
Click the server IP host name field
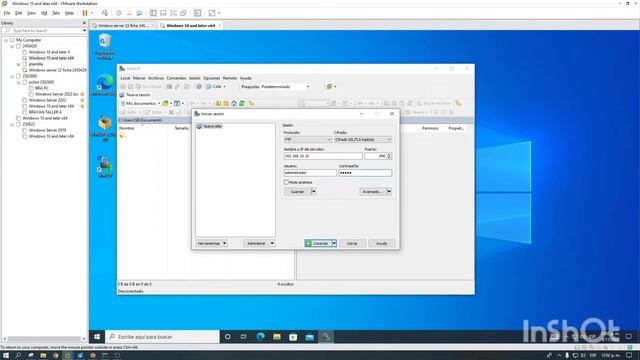click(x=323, y=156)
